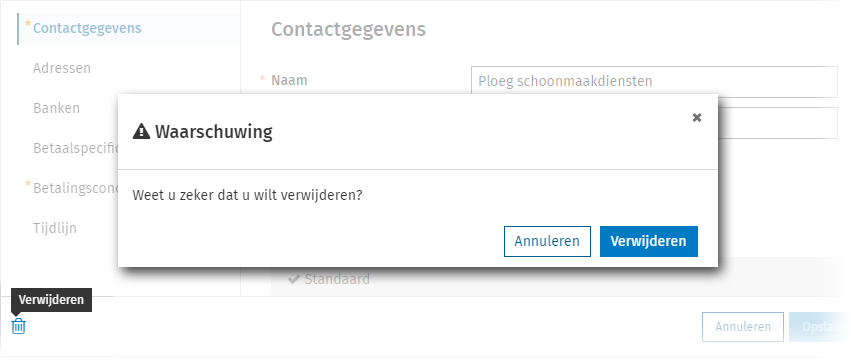Click the trash can delete icon
This screenshot has width=851, height=360.
pyautogui.click(x=18, y=326)
